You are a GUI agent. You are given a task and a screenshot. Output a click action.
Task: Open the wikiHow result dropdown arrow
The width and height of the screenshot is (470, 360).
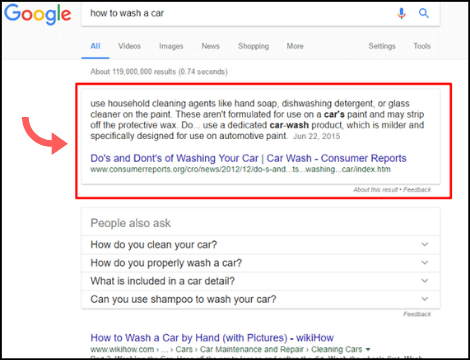(368, 349)
